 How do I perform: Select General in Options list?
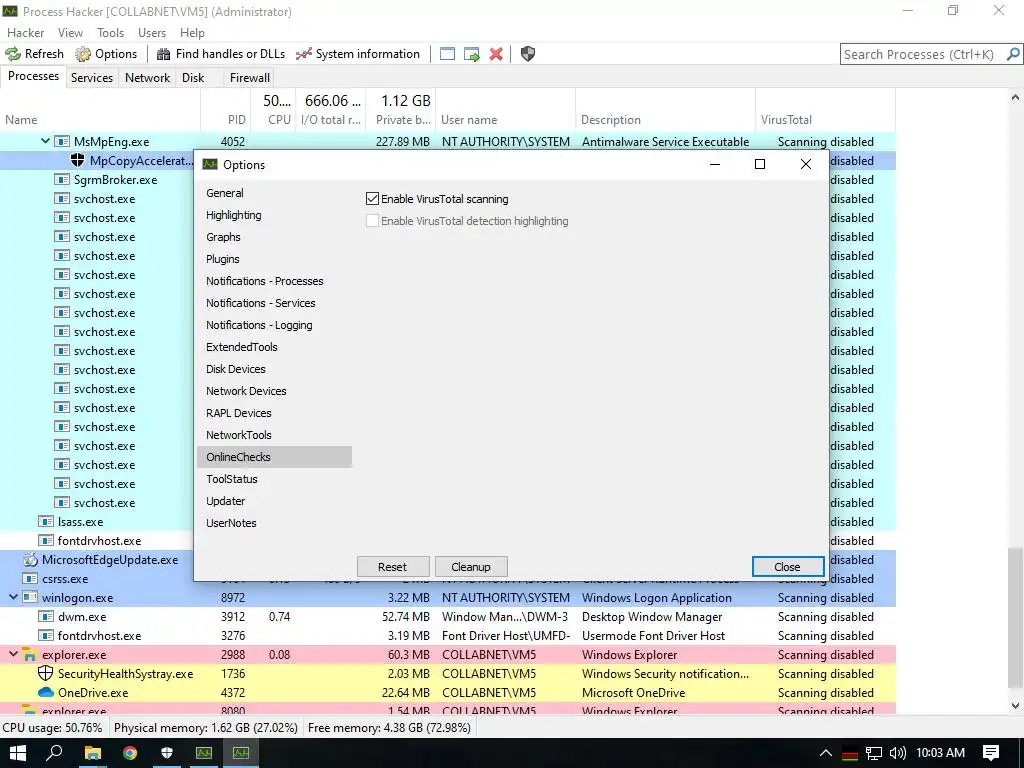(x=225, y=193)
